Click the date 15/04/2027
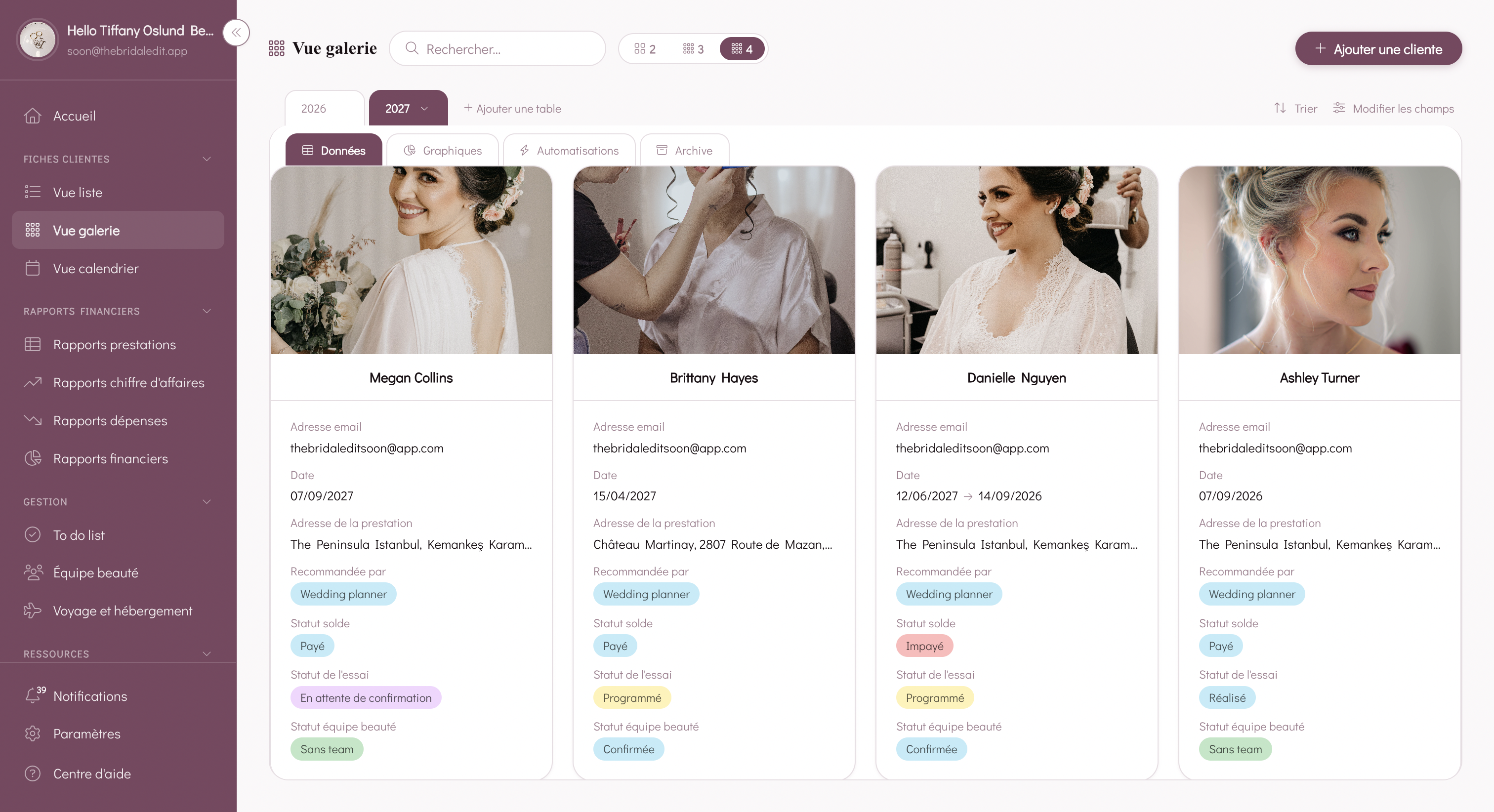The image size is (1494, 812). [624, 496]
